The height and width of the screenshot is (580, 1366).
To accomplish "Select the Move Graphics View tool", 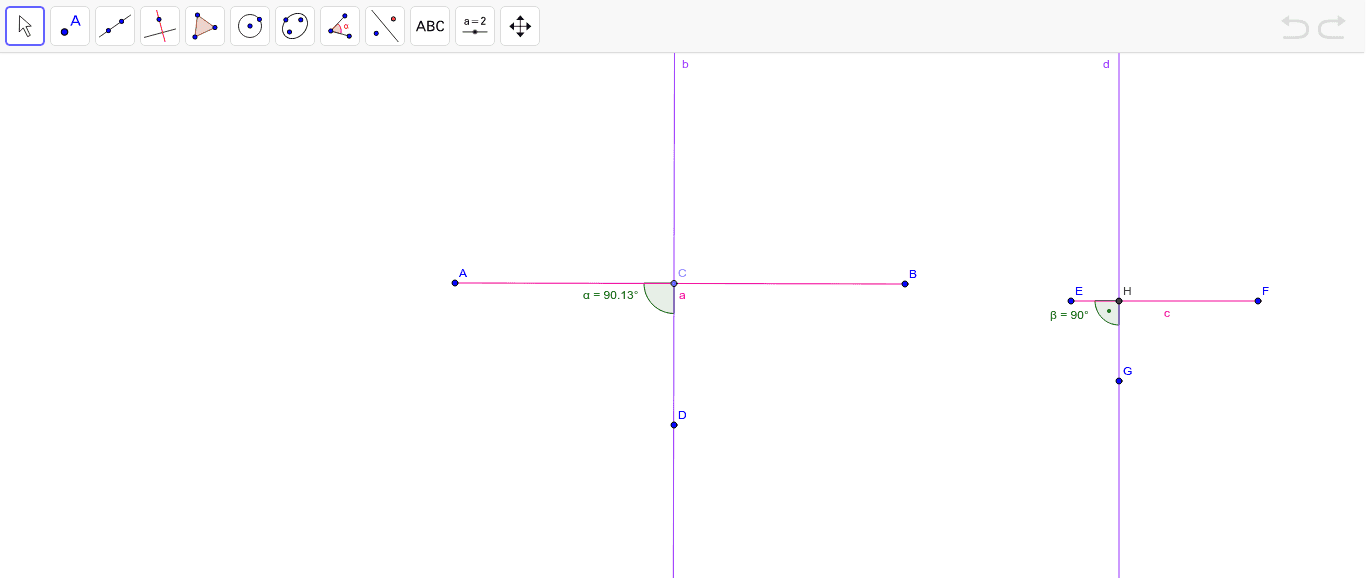I will 519,25.
